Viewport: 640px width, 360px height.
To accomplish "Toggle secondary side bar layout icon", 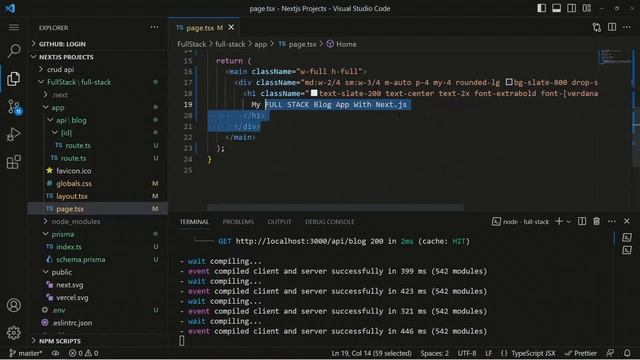I will [x=571, y=8].
